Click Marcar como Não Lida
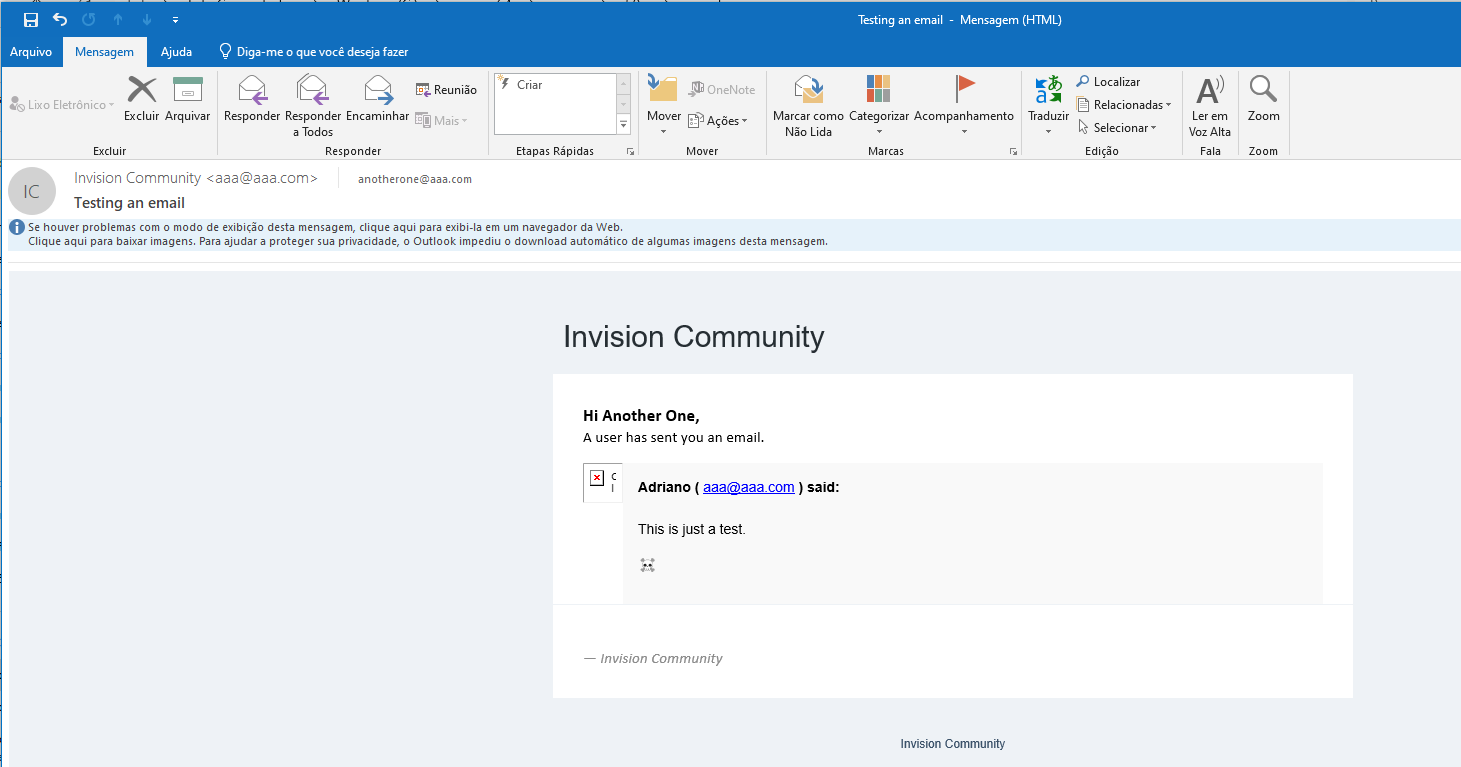The image size is (1461, 767). 808,106
